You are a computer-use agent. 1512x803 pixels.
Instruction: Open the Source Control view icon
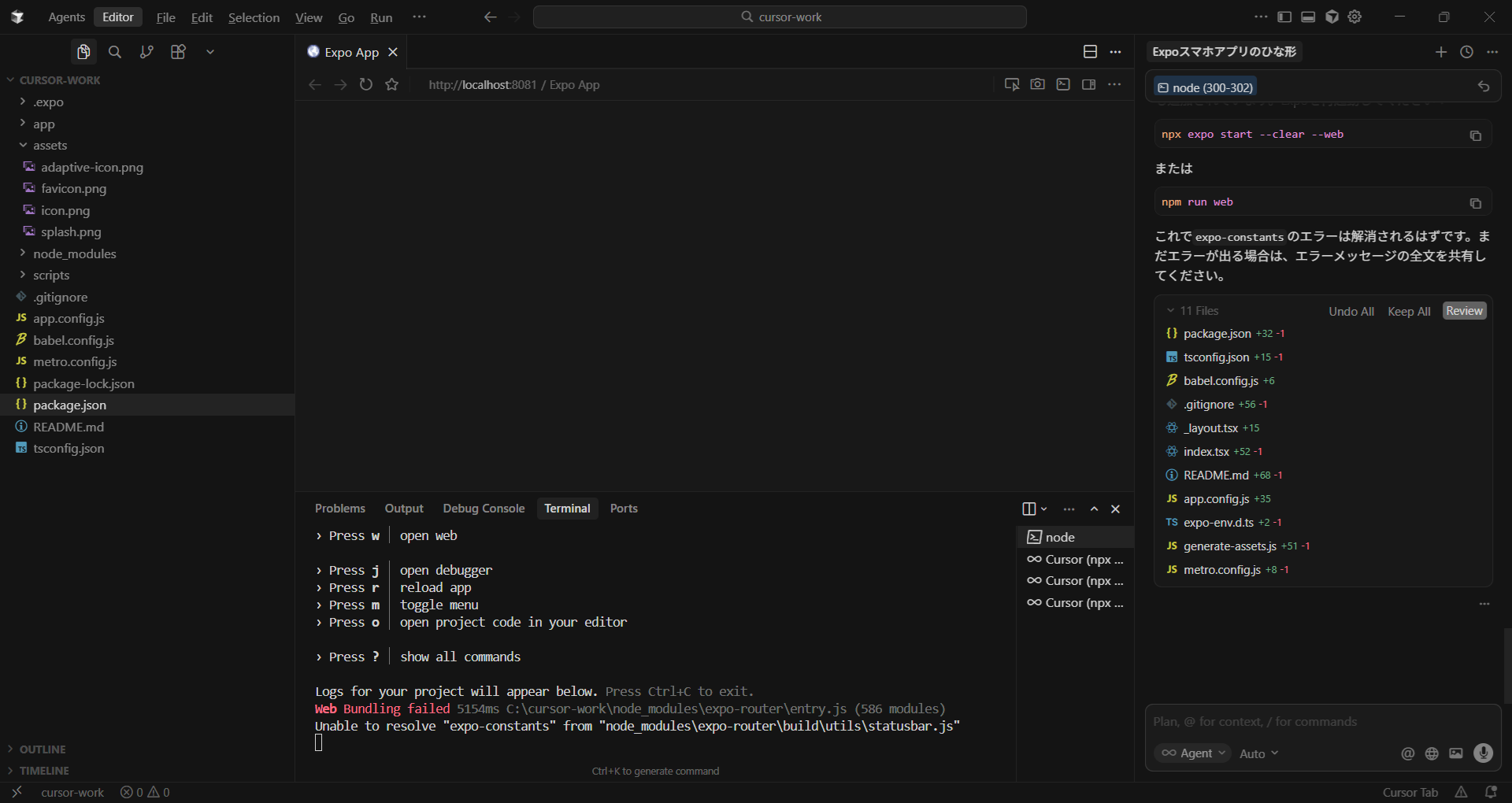[146, 52]
